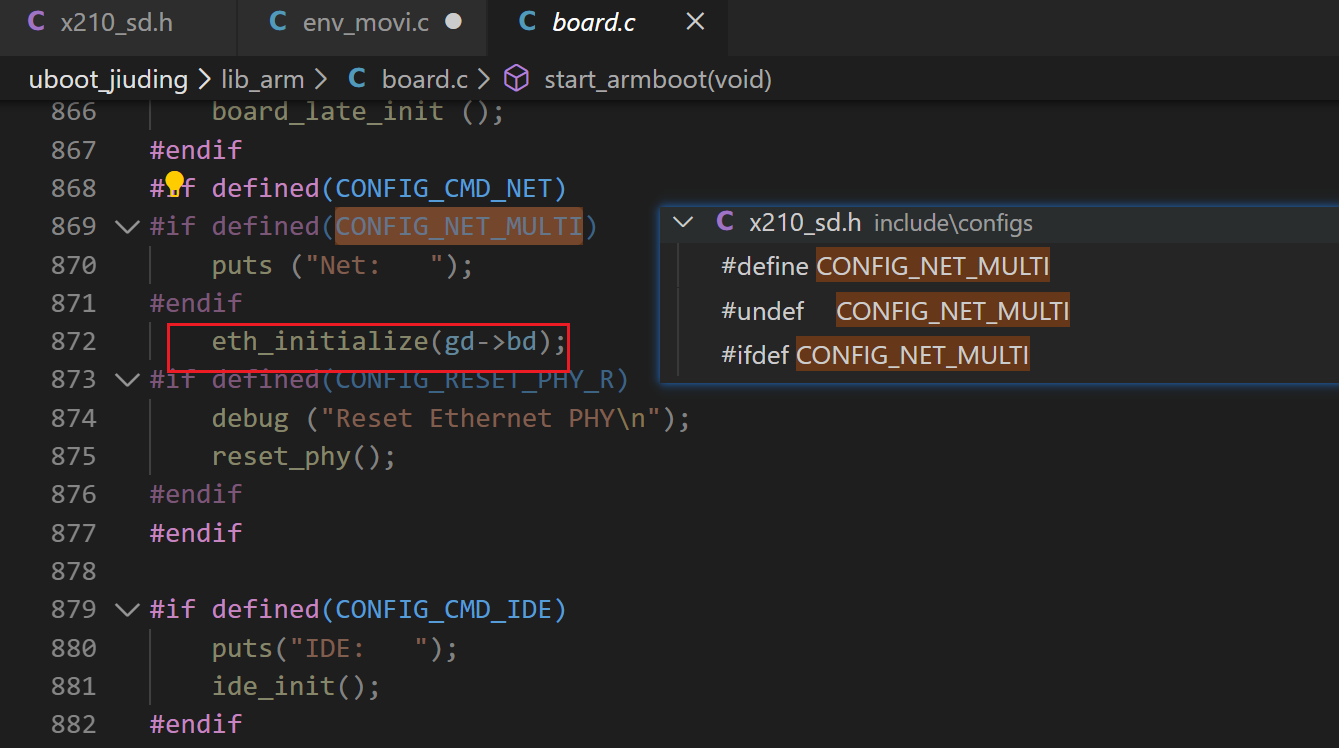Click line number 872
Viewport: 1339px width, 748px height.
74,341
